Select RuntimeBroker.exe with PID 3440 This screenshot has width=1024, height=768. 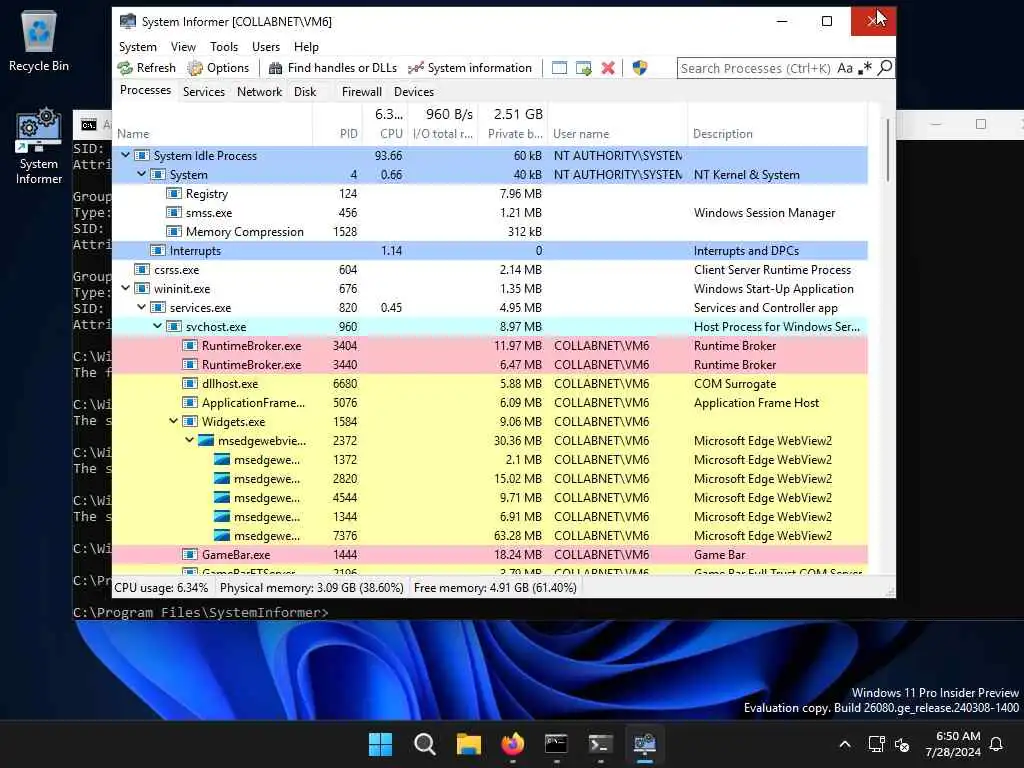(490, 364)
